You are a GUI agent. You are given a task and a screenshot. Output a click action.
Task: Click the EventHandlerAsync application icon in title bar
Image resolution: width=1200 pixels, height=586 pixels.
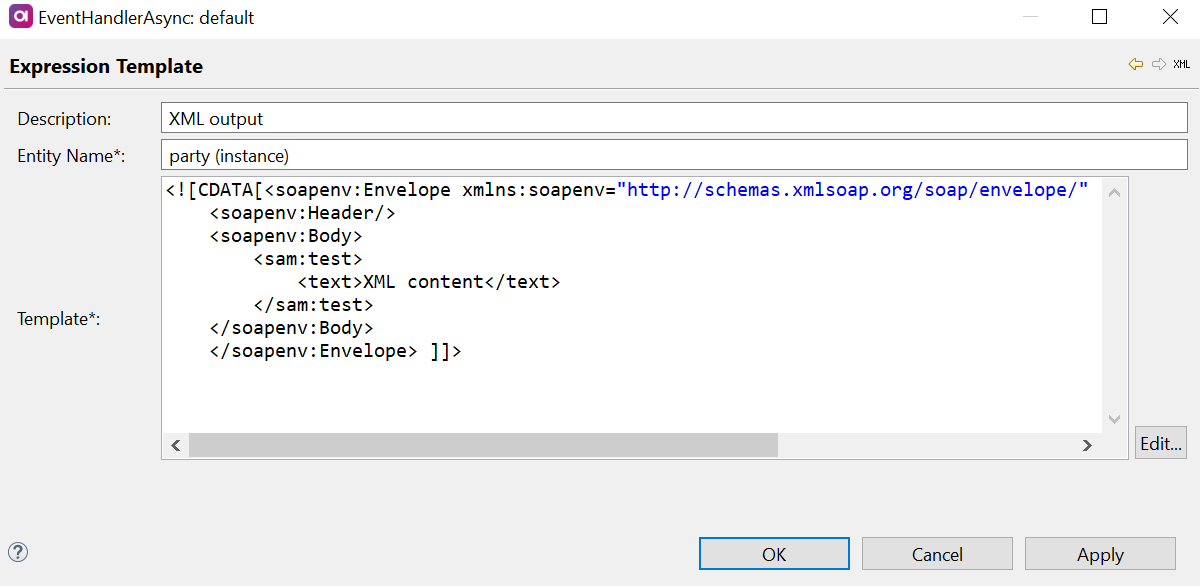tap(20, 18)
